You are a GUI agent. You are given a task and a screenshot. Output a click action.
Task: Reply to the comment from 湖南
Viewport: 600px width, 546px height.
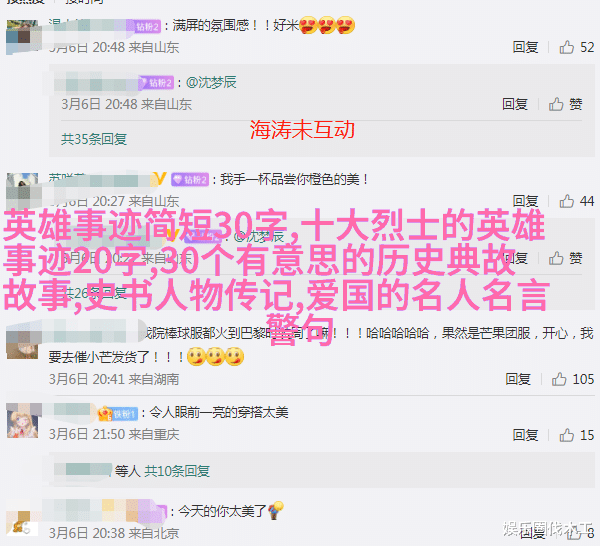518,379
